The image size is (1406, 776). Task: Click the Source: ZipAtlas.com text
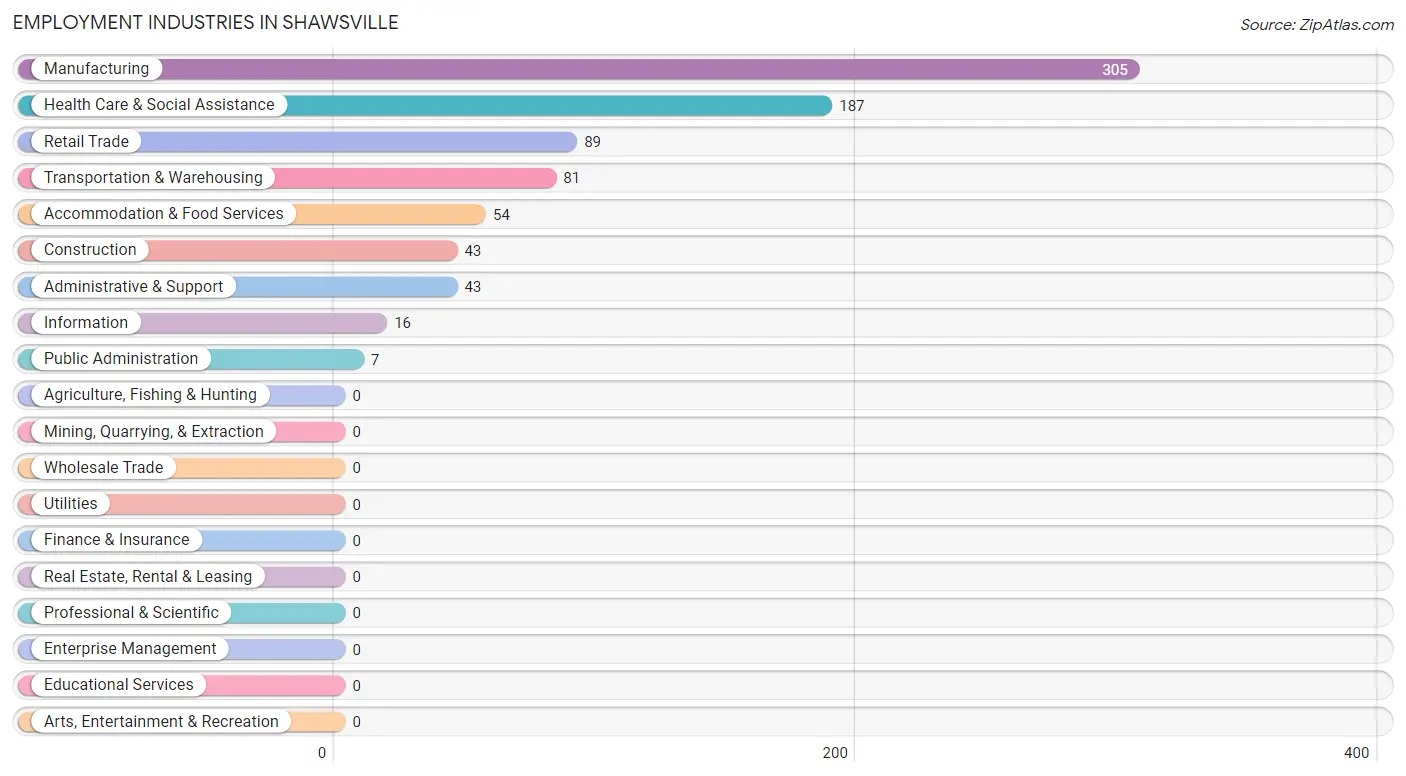tap(1317, 25)
